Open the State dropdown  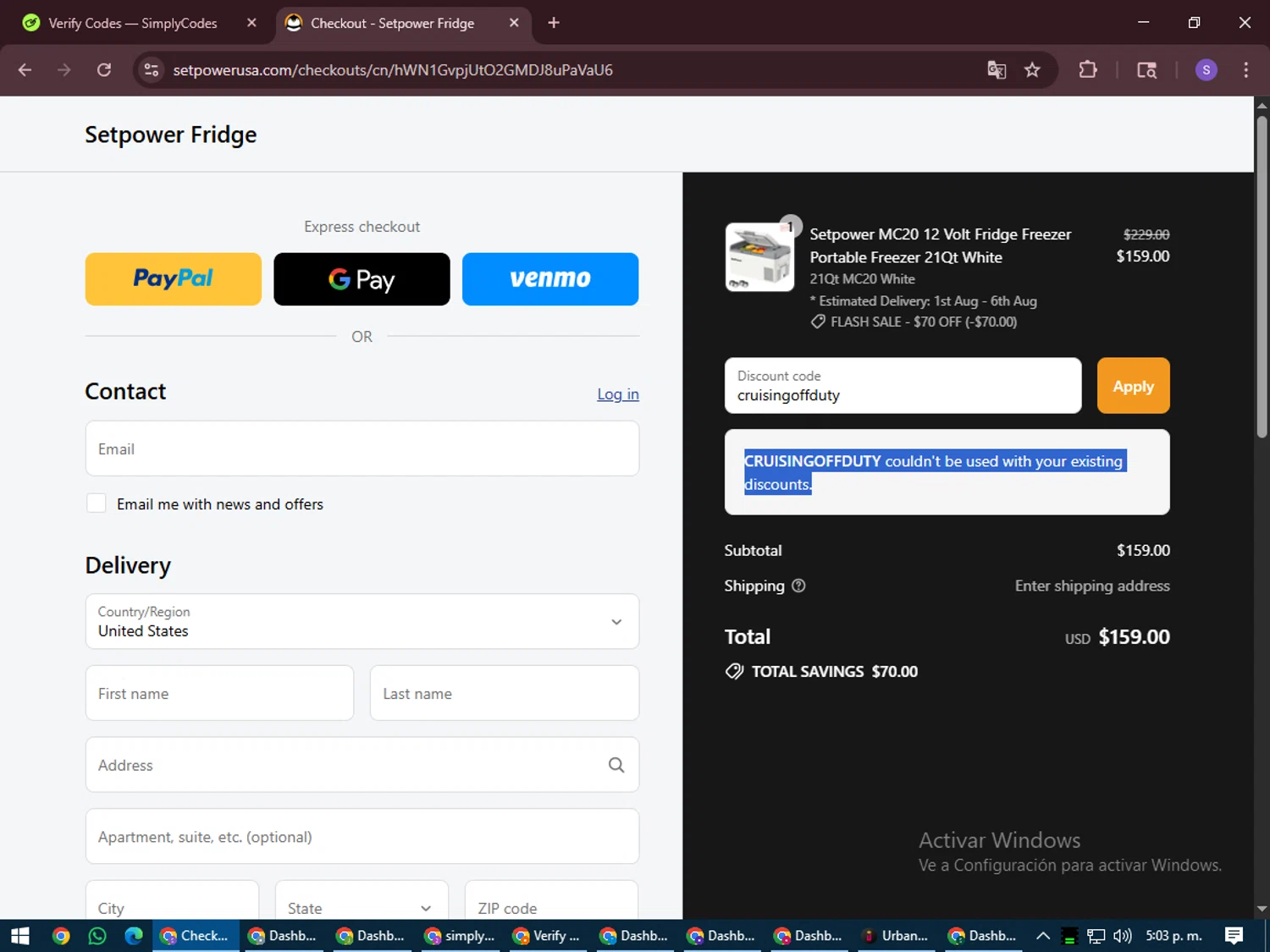(x=362, y=900)
